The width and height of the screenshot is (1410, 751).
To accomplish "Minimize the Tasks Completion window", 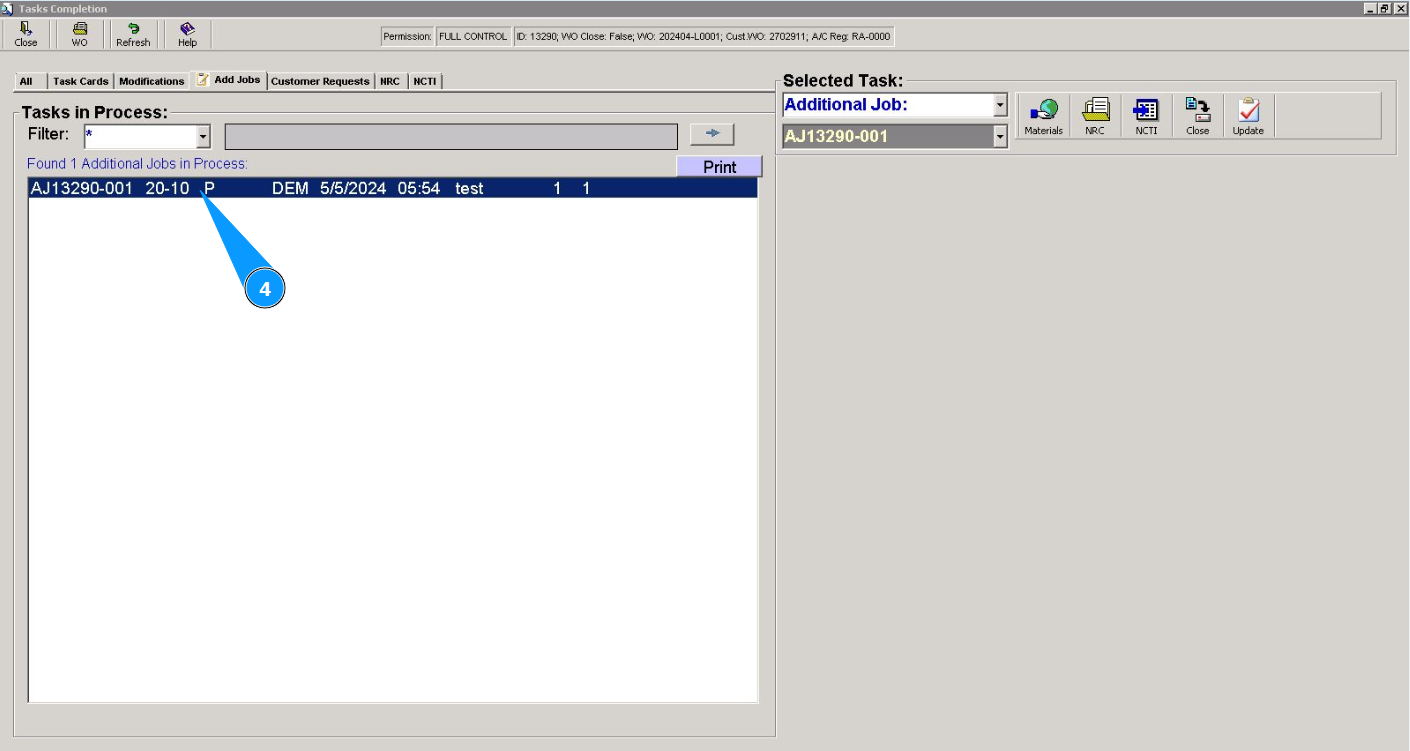I will pos(1370,8).
